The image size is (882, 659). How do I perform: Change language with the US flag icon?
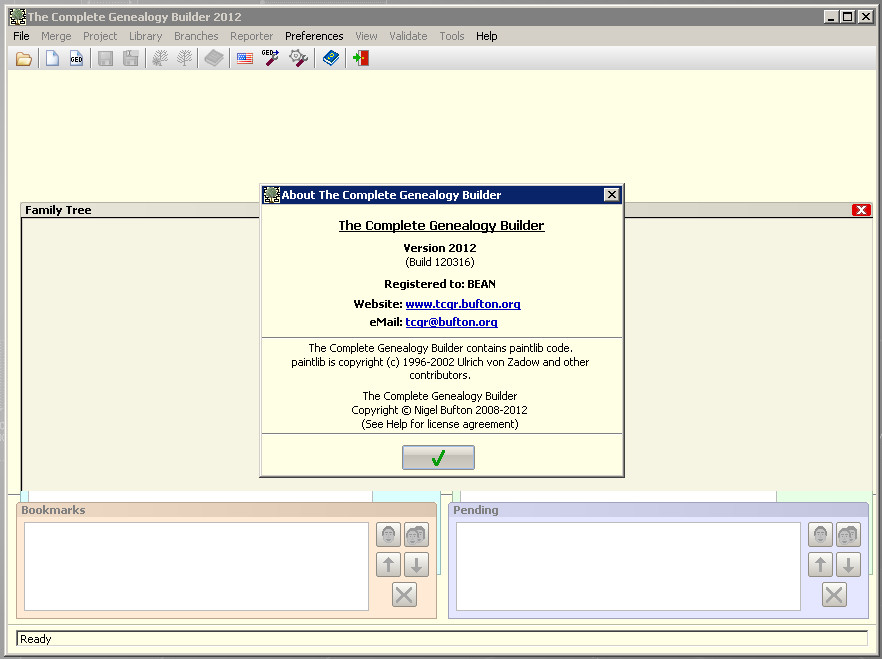click(245, 58)
